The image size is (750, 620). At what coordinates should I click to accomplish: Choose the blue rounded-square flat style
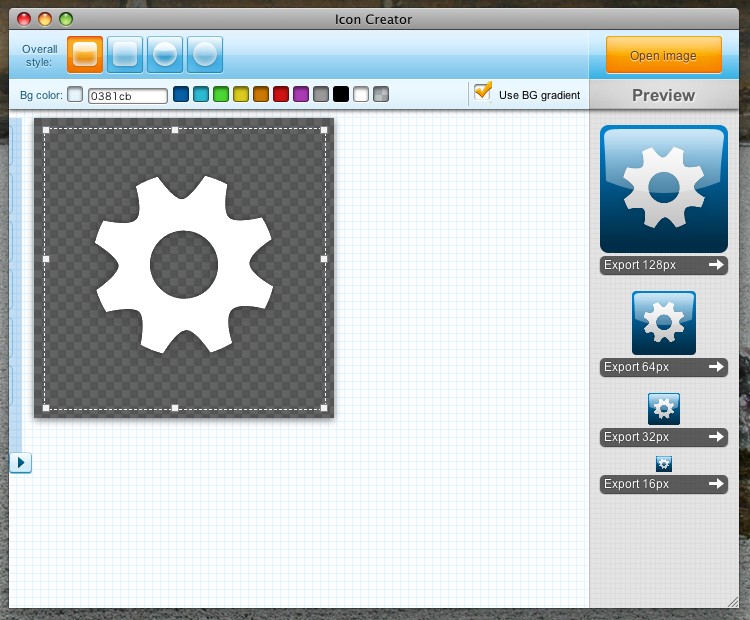(125, 55)
